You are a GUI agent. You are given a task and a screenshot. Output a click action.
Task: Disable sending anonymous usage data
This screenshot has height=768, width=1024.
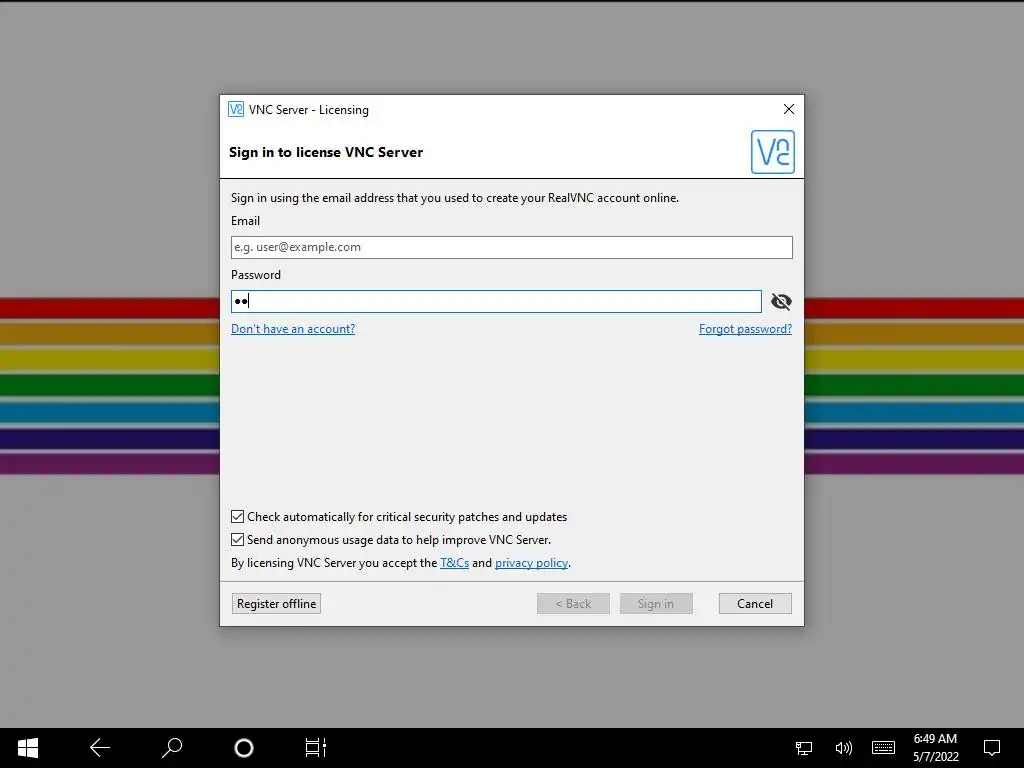(x=238, y=539)
